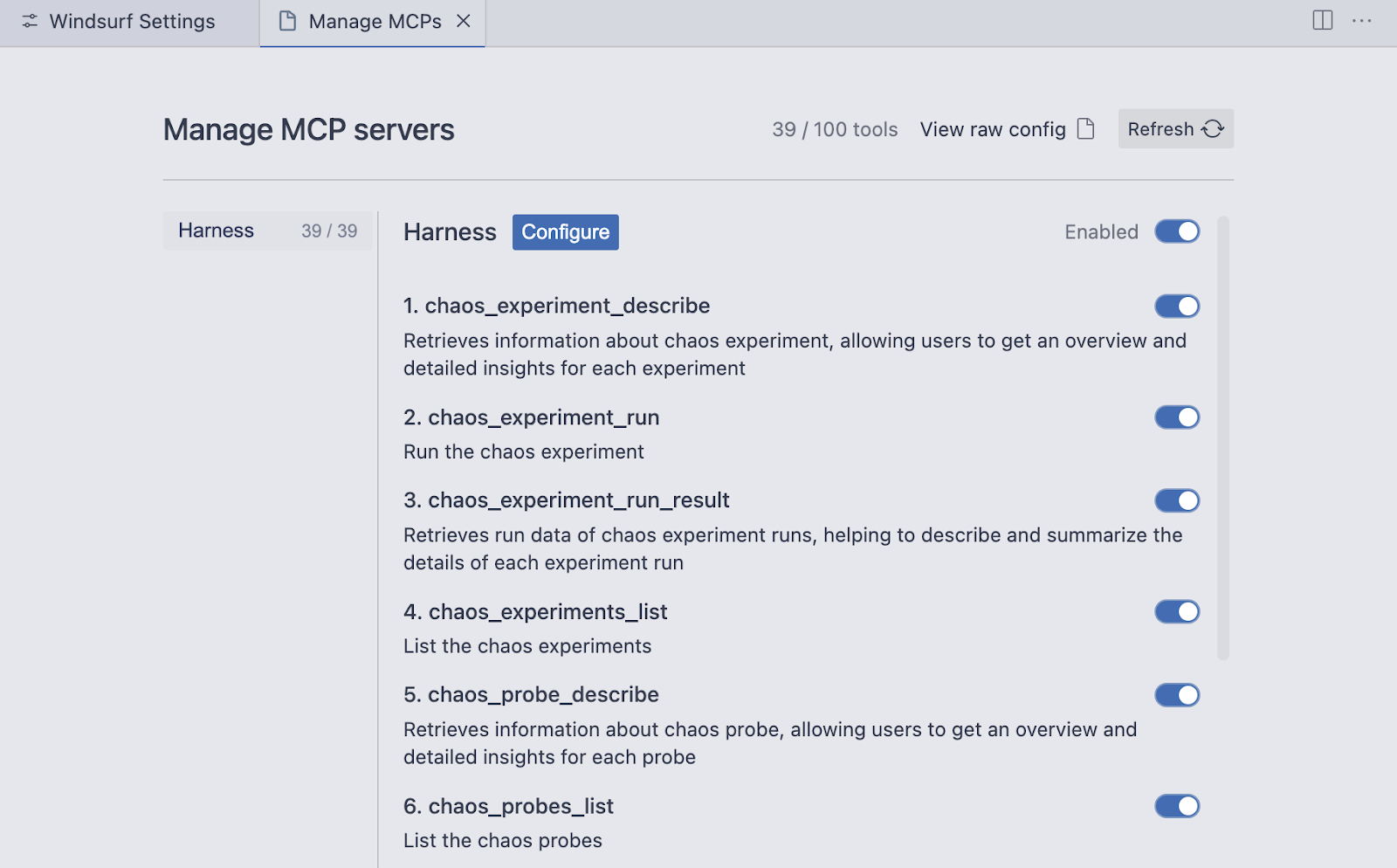Click the 6. chaos_probes_list title
Viewport: 1397px width, 868px height.
(508, 807)
